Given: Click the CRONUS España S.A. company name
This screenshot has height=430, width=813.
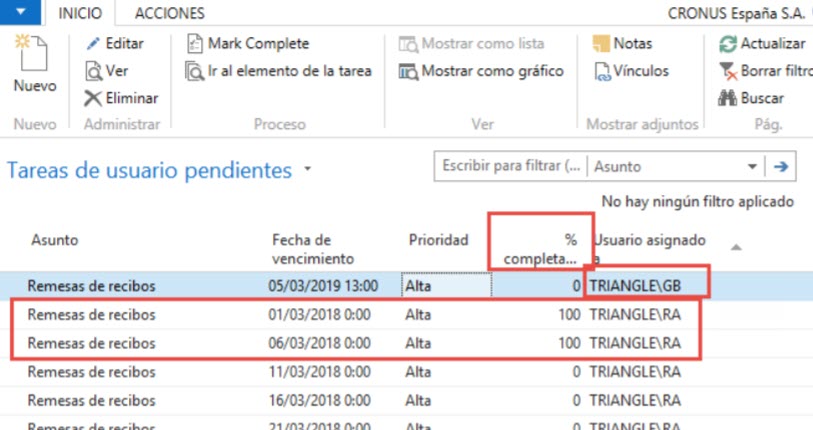Looking at the screenshot, I should tap(736, 13).
